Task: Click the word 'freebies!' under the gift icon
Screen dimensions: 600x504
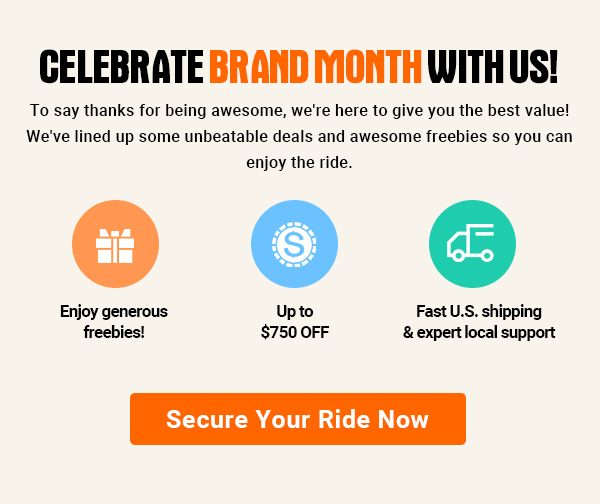Action: (x=114, y=332)
